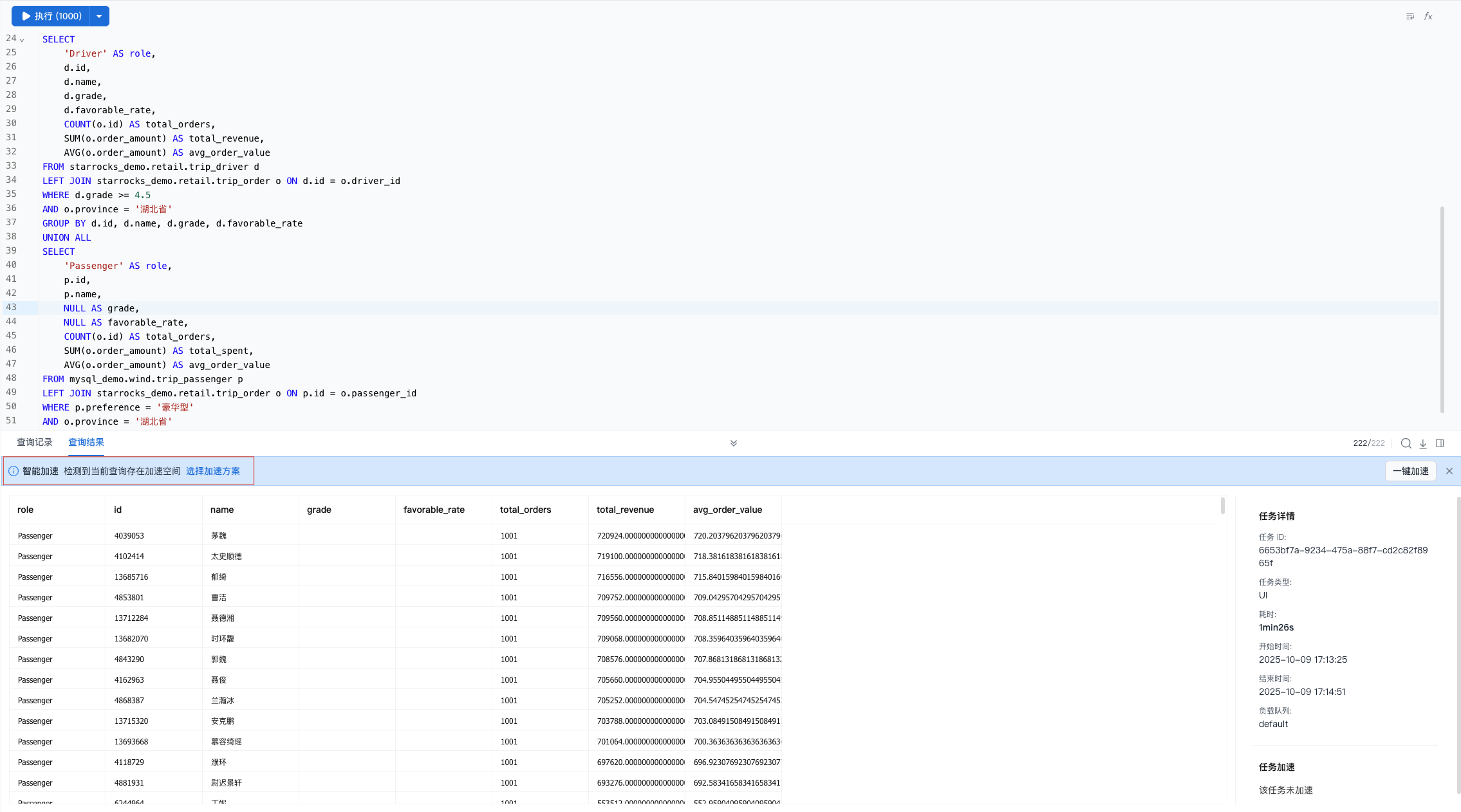Click the editor vertical scrollbar
This screenshot has width=1461, height=812.
pyautogui.click(x=1442, y=309)
